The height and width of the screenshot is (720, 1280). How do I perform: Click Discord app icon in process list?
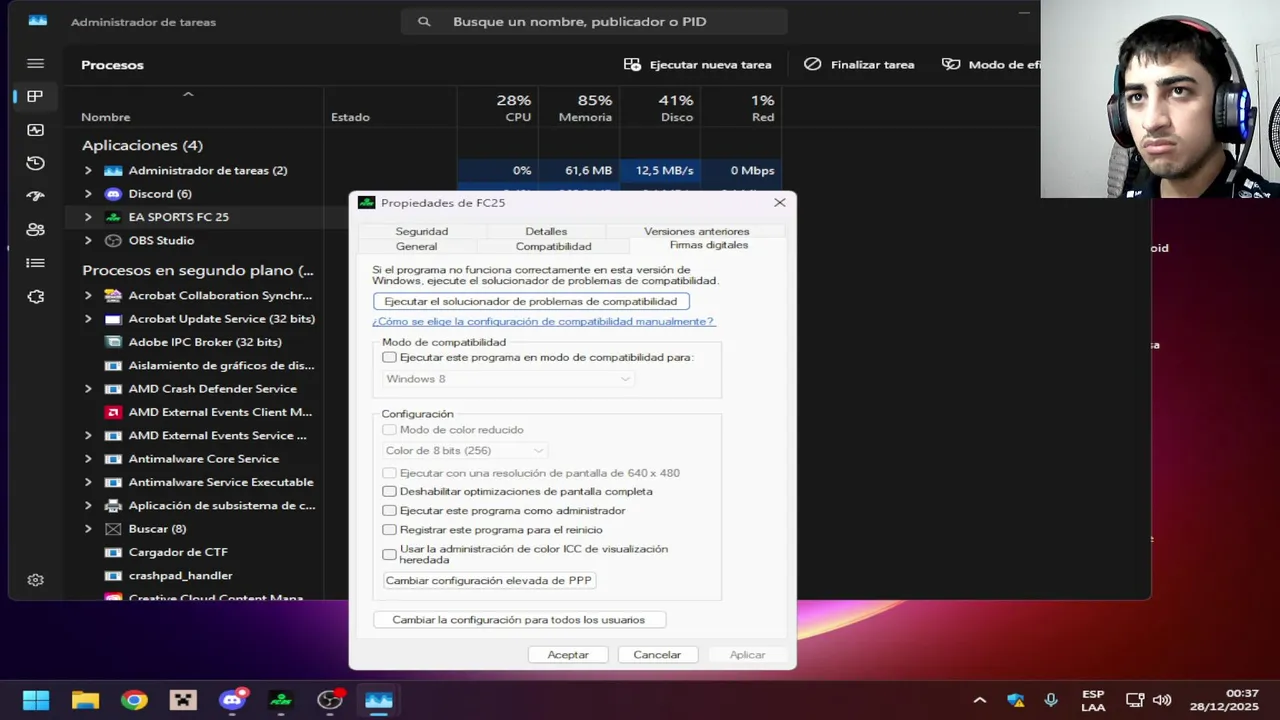[113, 194]
